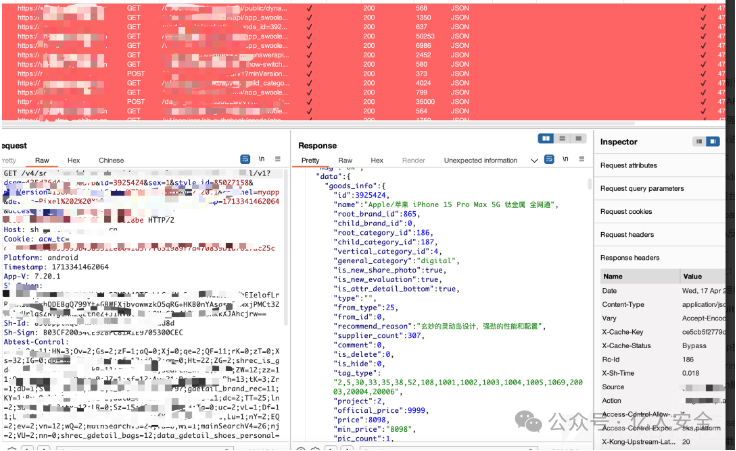The image size is (736, 451).
Task: Toggle response message wrap icon (blue)
Action: point(549,159)
